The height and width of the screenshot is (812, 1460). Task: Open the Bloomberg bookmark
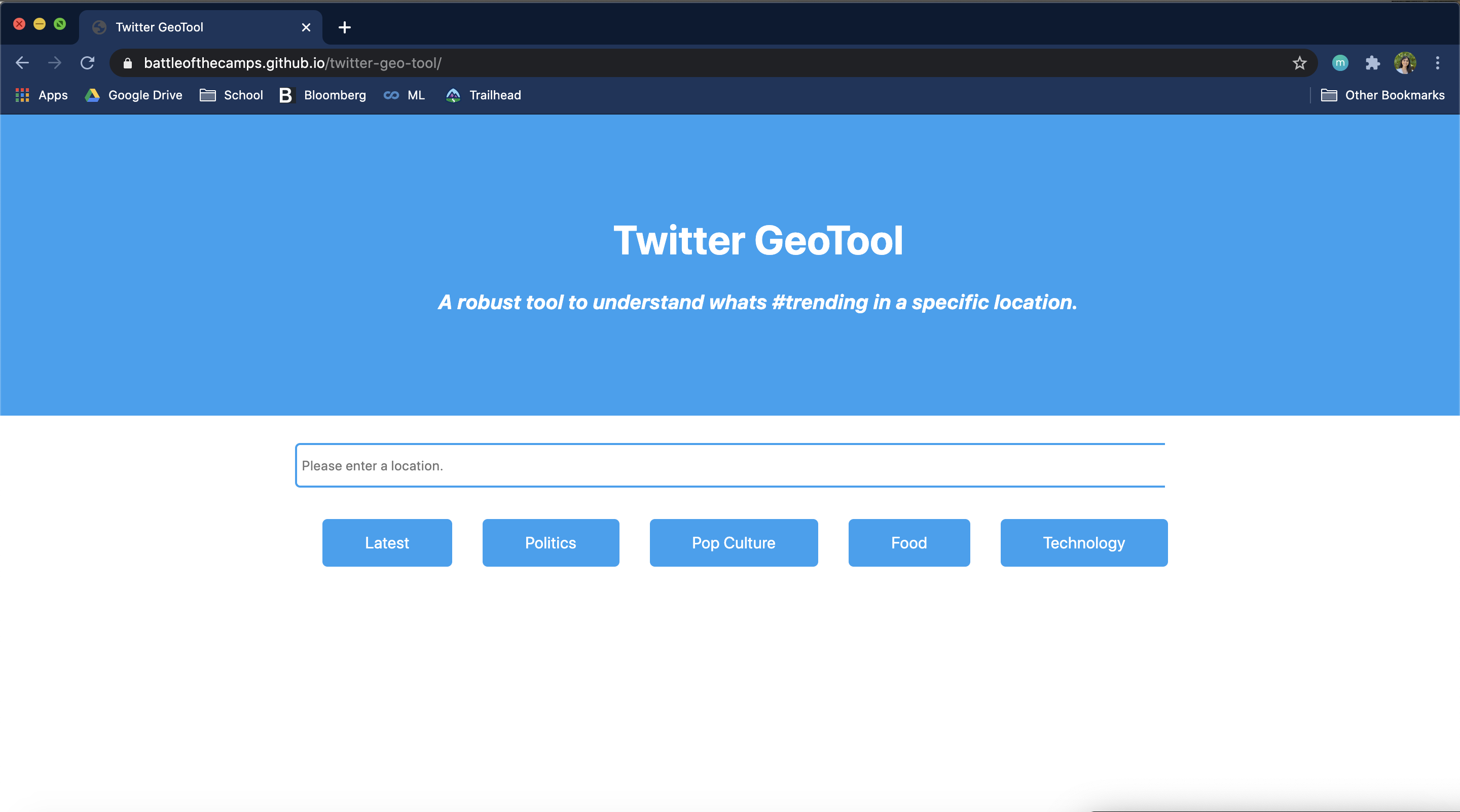tap(323, 95)
